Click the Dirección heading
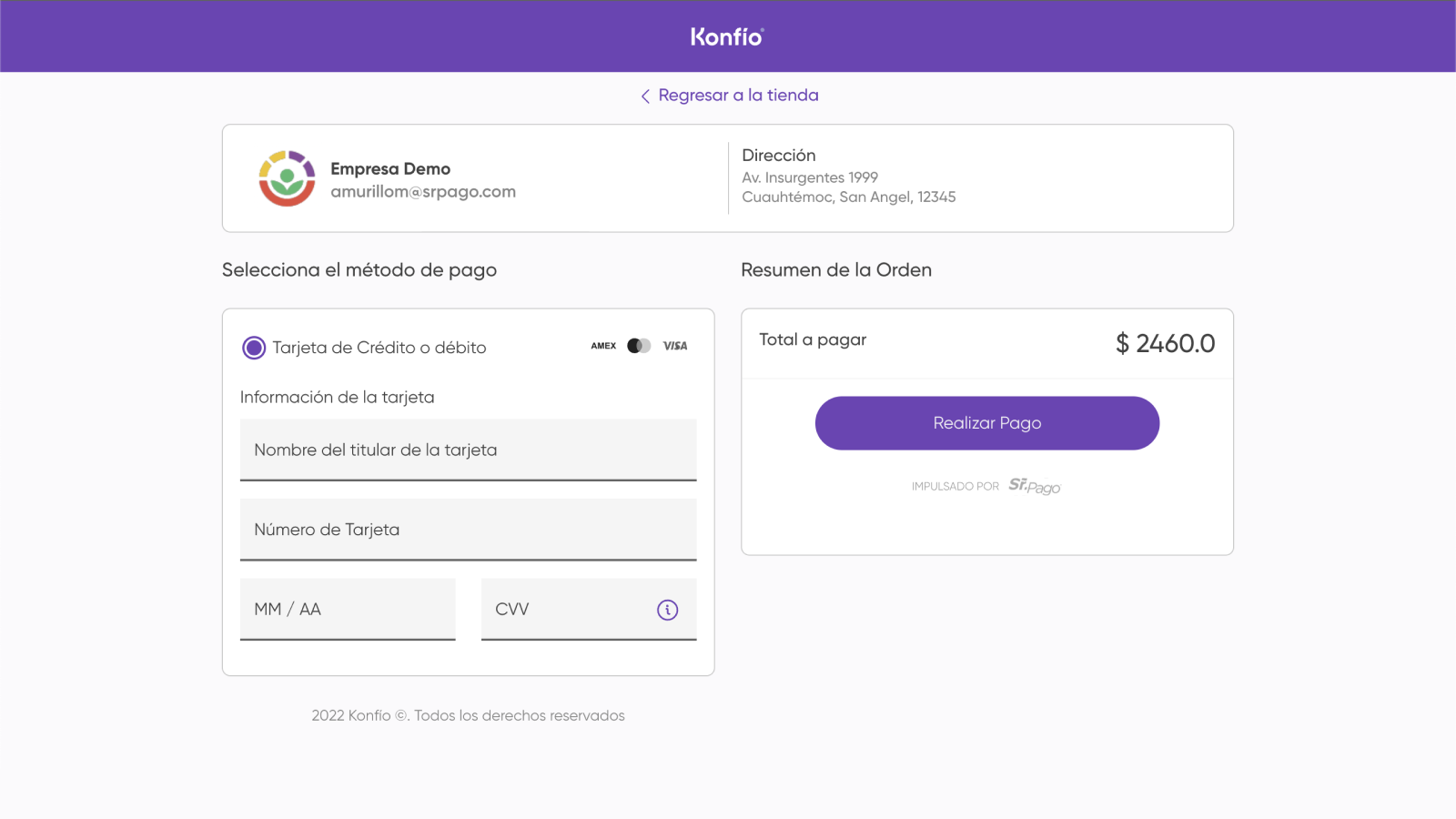The image size is (1456, 819). pos(779,156)
